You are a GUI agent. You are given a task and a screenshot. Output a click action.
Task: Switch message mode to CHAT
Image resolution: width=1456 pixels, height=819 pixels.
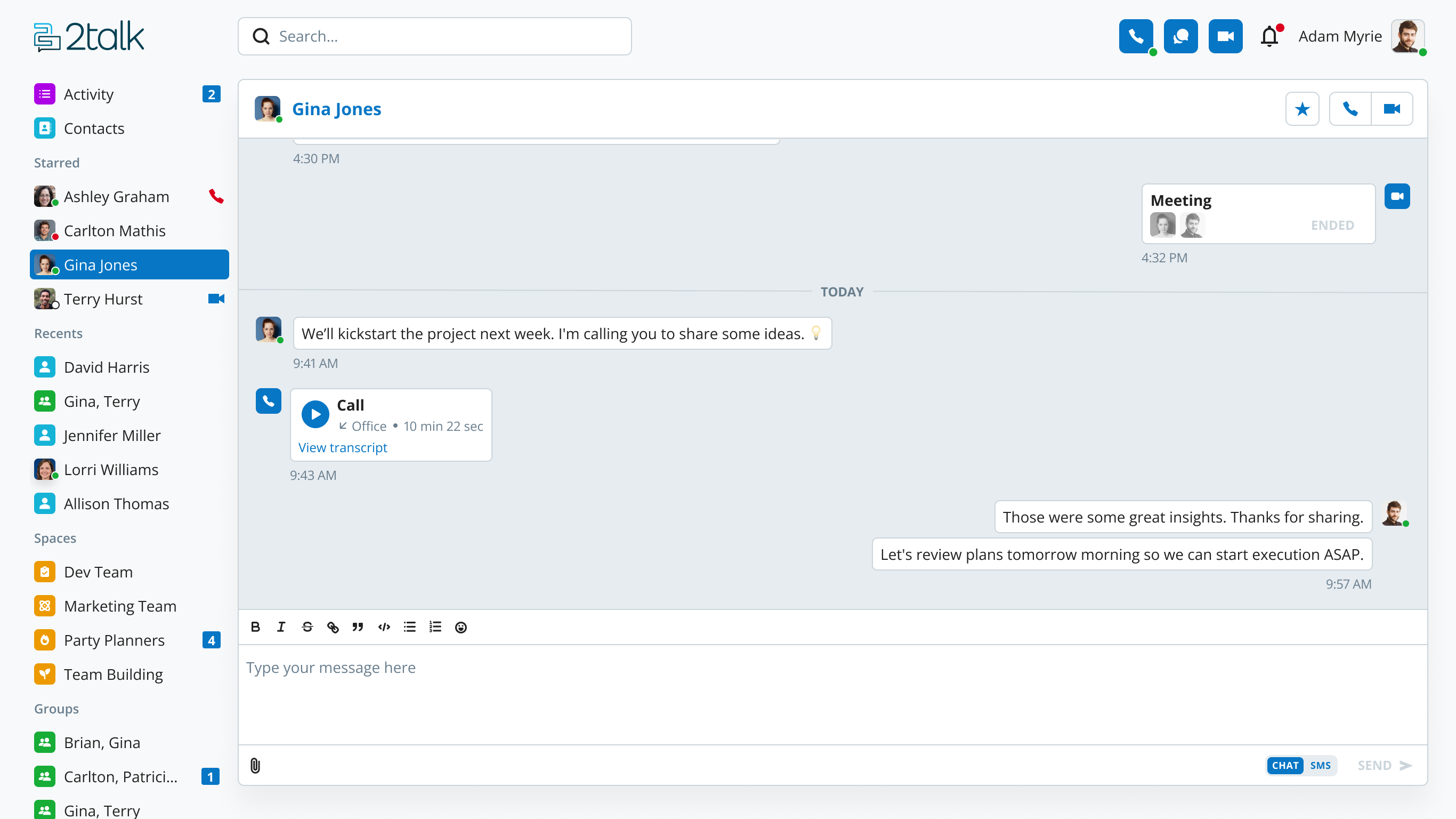click(x=1285, y=765)
